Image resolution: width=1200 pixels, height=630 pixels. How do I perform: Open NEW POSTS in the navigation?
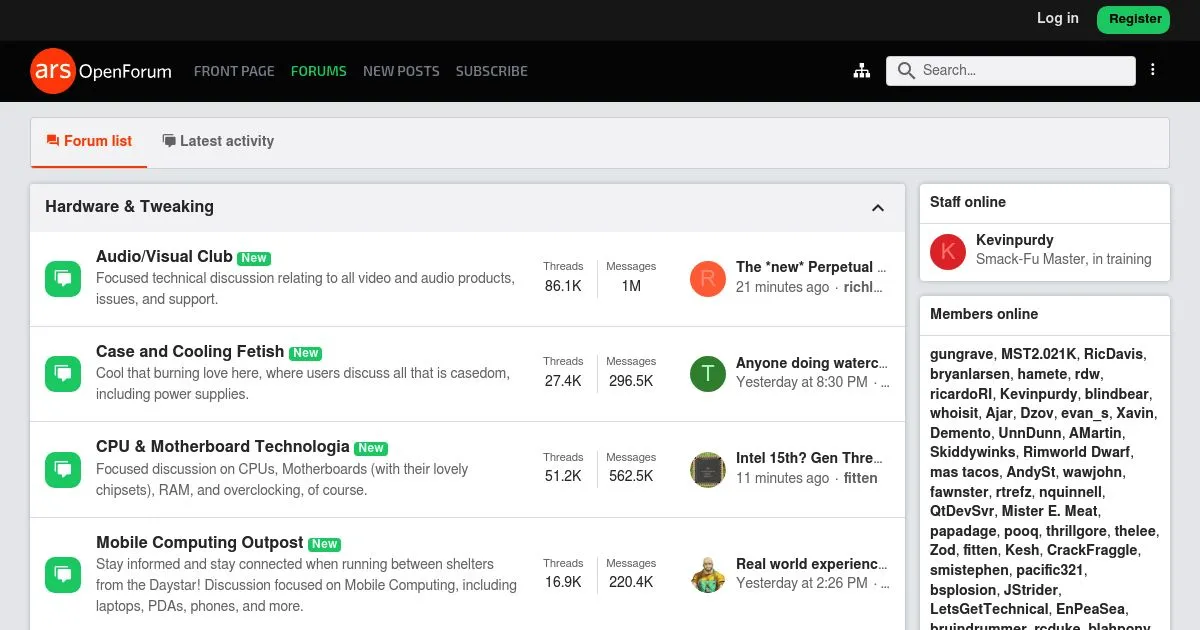point(401,71)
